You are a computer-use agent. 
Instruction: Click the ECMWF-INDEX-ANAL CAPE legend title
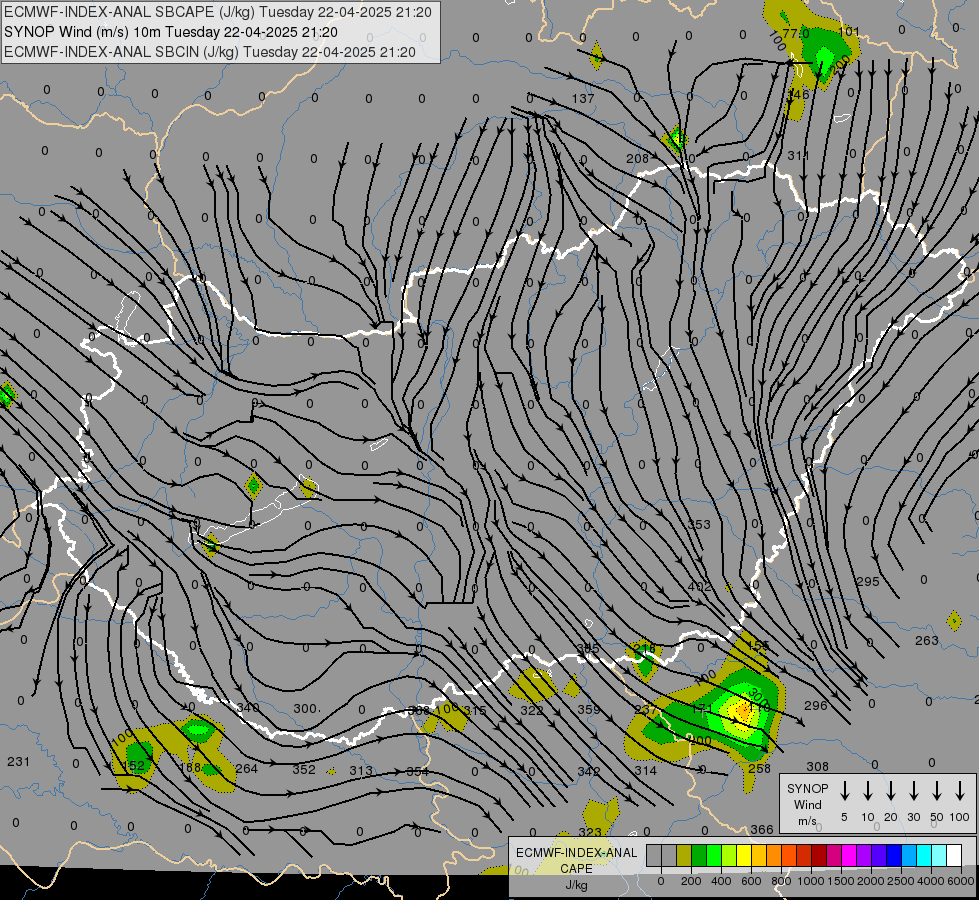pyautogui.click(x=576, y=861)
